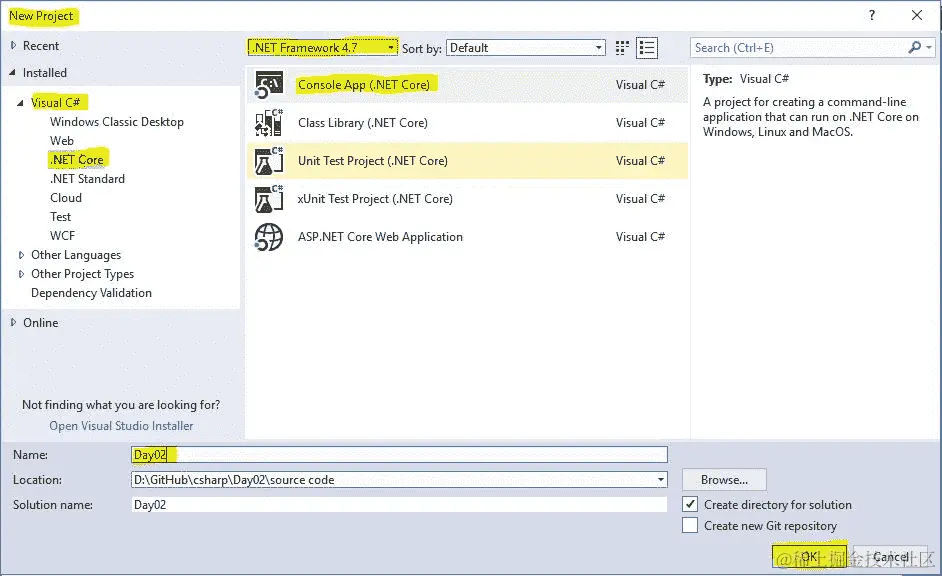The image size is (942, 576).
Task: Switch template list to small icons view
Action: point(622,48)
